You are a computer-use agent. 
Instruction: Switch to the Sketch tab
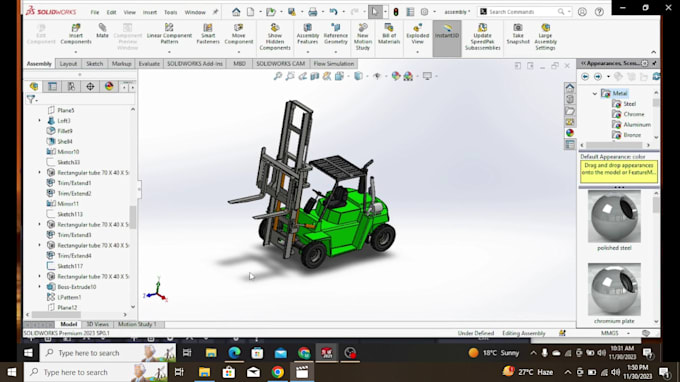point(94,64)
